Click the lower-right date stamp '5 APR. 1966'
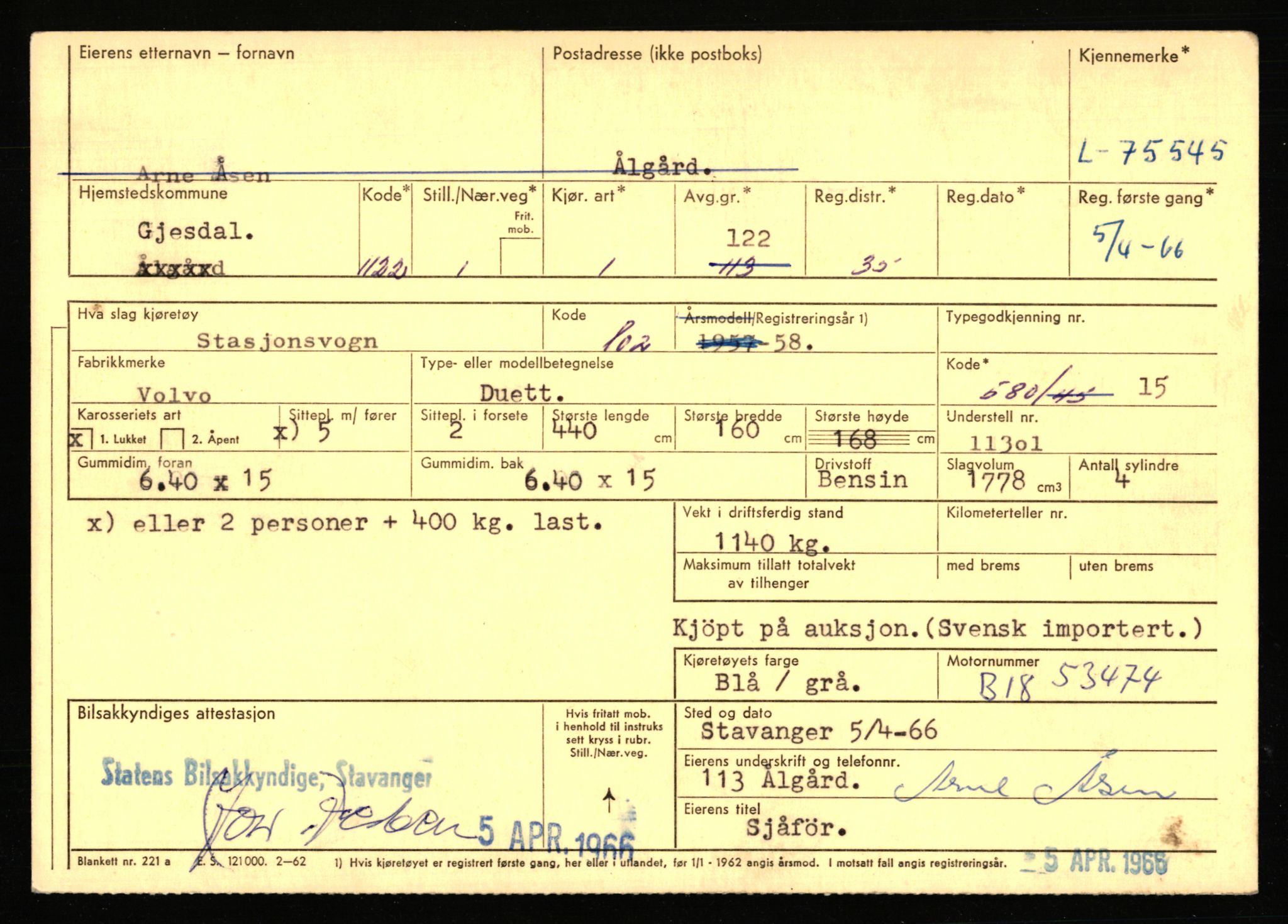 [x=1095, y=862]
